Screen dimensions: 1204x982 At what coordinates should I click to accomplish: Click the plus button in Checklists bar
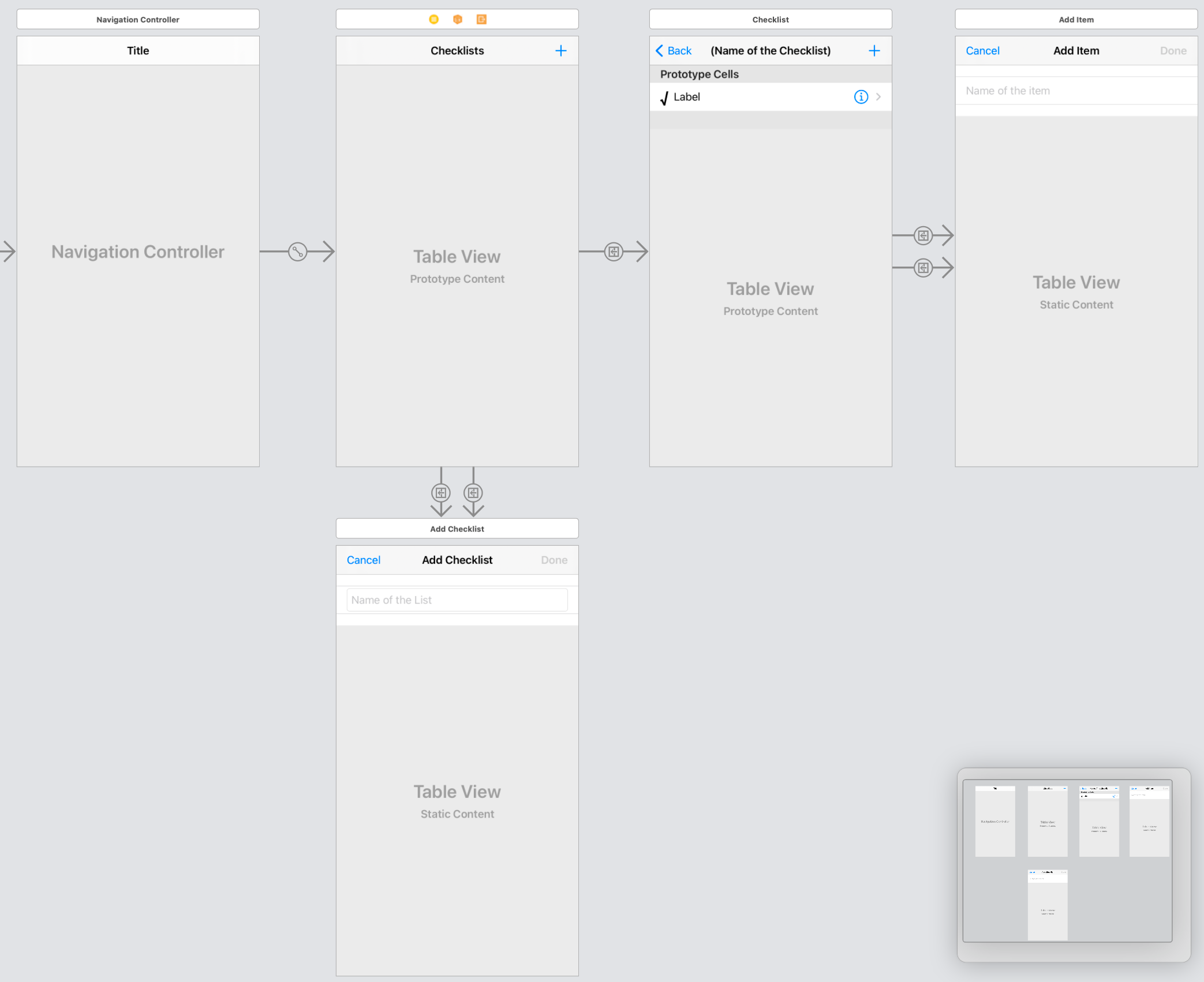(x=560, y=51)
